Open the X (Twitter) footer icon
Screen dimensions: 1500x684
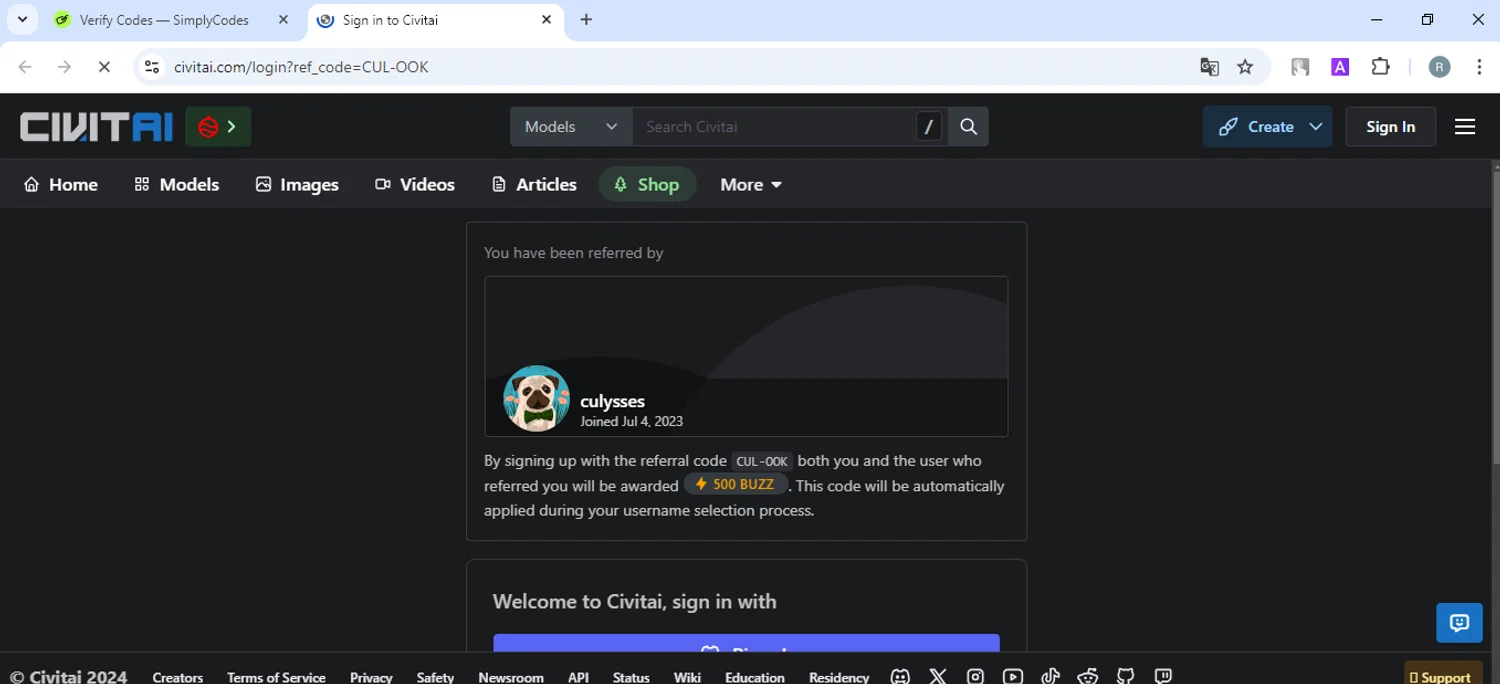[938, 676]
